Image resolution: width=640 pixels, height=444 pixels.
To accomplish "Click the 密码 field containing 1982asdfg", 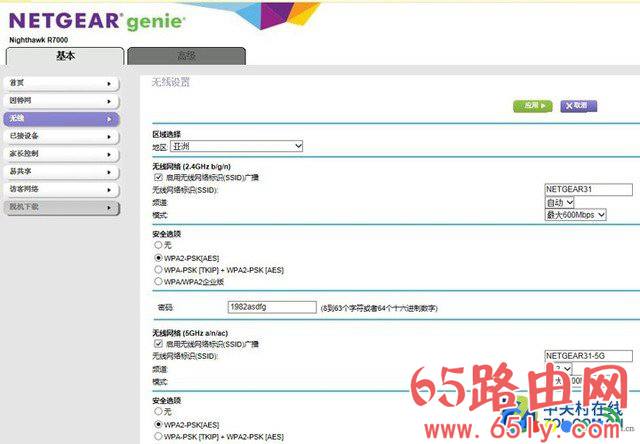I will pyautogui.click(x=272, y=307).
